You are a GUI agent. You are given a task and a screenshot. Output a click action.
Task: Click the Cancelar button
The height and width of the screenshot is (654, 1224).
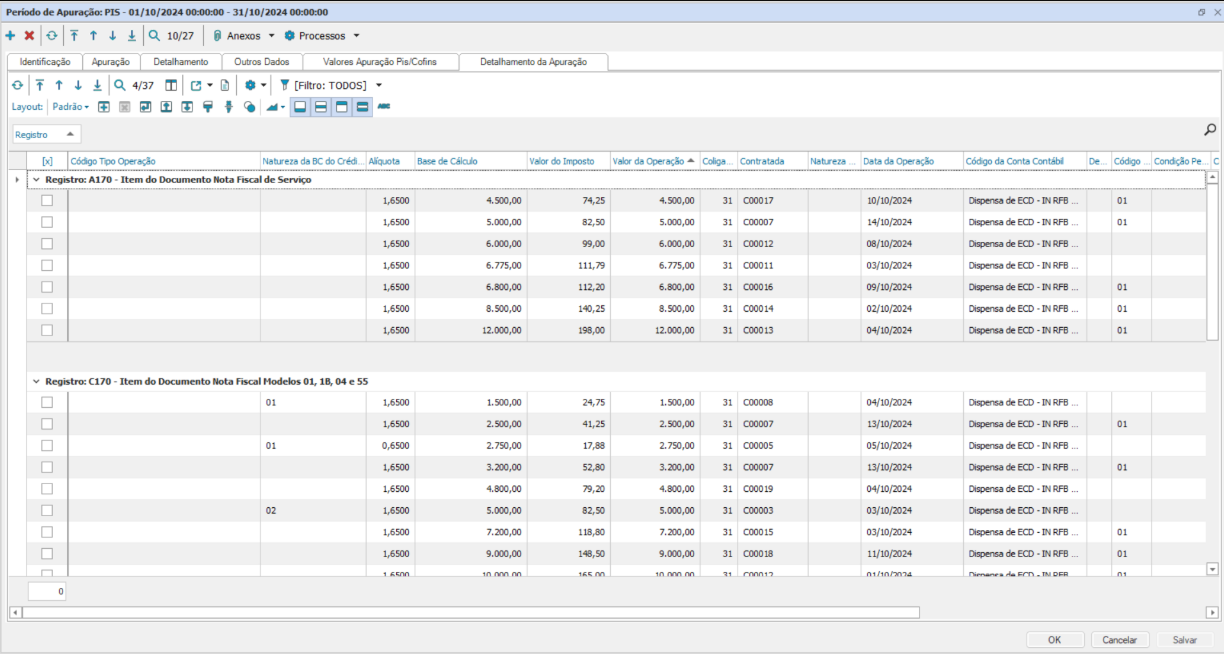[x=1119, y=640]
